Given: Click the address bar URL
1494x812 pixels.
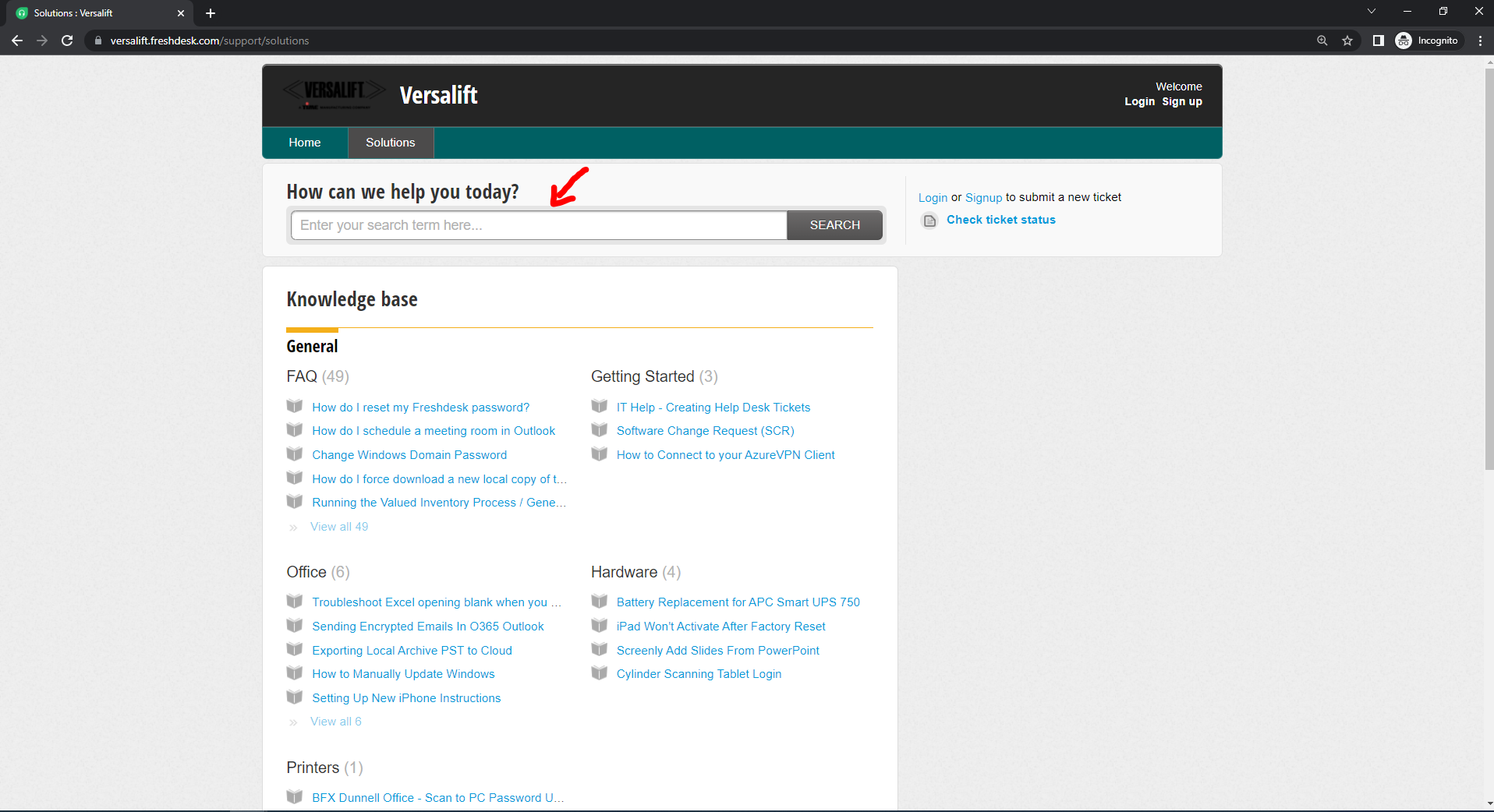Looking at the screenshot, I should coord(210,41).
